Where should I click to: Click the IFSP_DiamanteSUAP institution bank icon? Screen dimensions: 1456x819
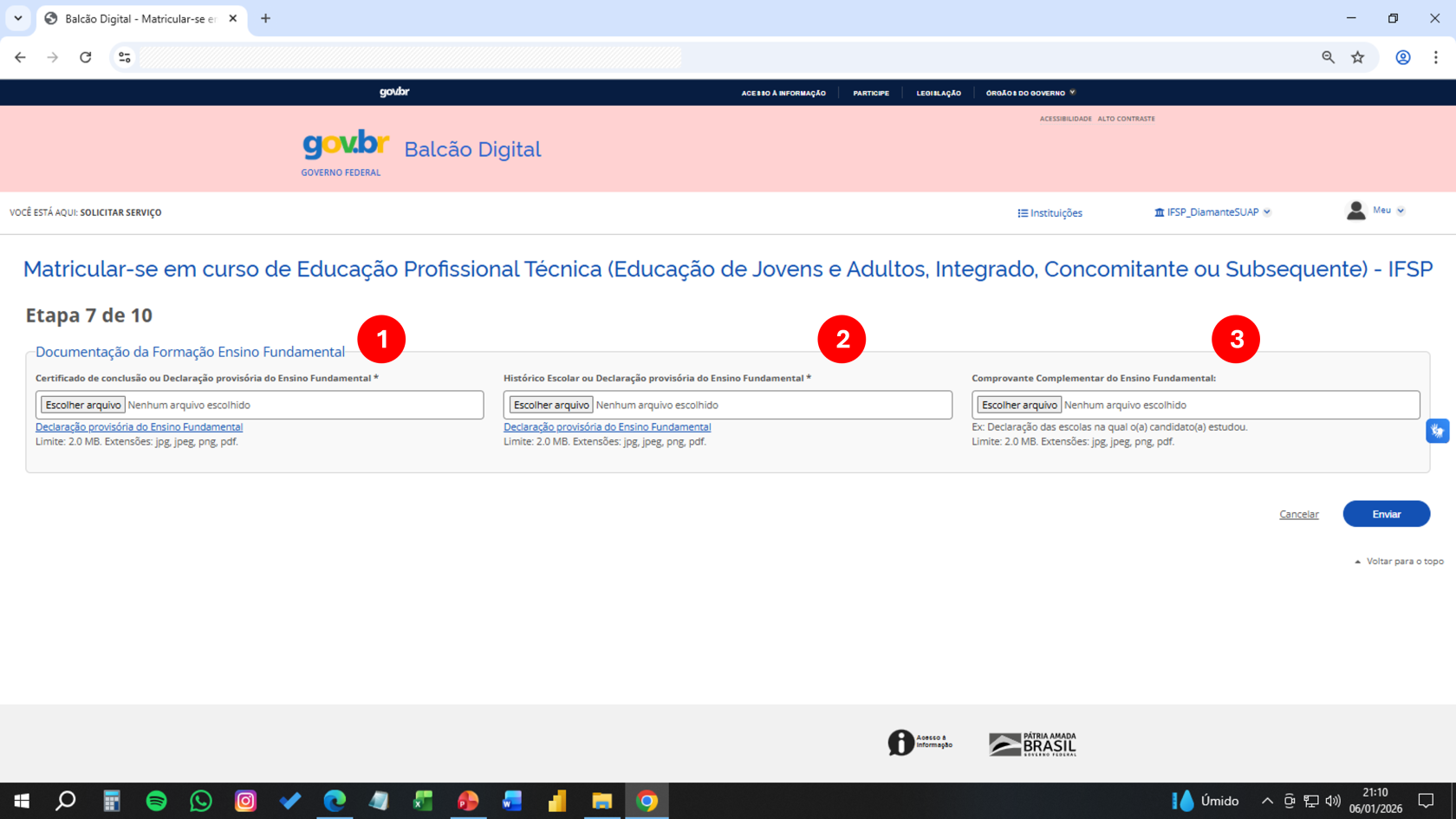(x=1160, y=211)
